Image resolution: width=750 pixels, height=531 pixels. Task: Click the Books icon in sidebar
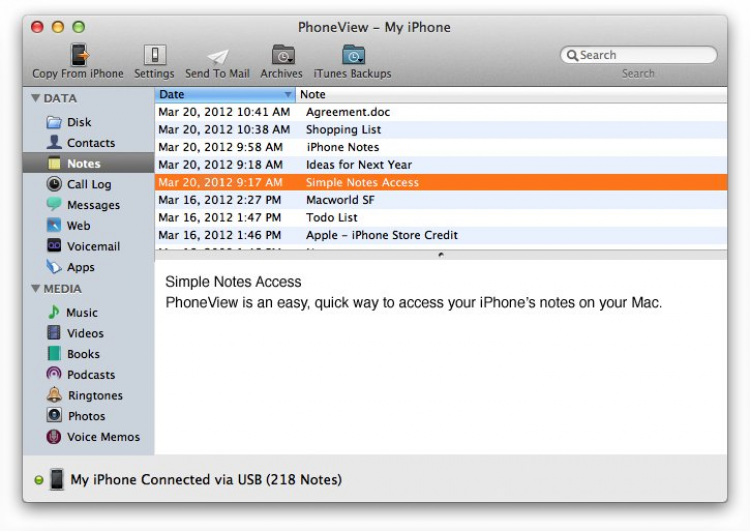[x=54, y=354]
